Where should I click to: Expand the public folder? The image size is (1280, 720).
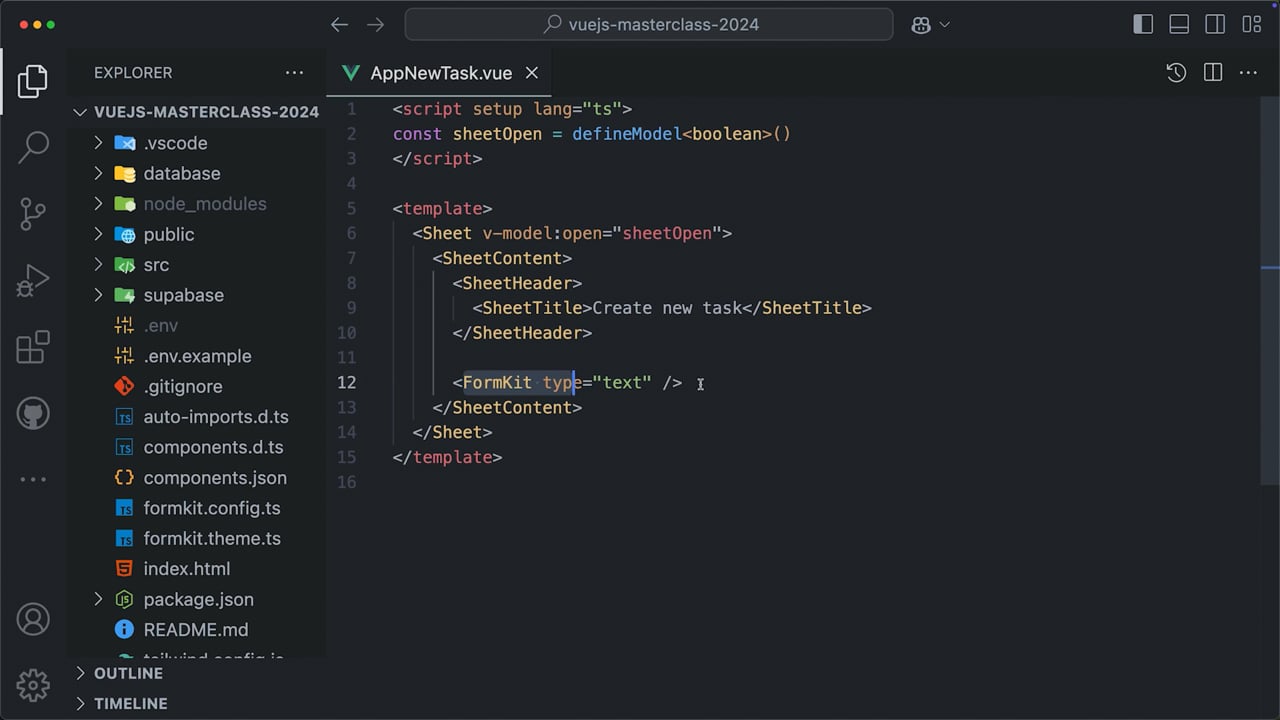98,234
